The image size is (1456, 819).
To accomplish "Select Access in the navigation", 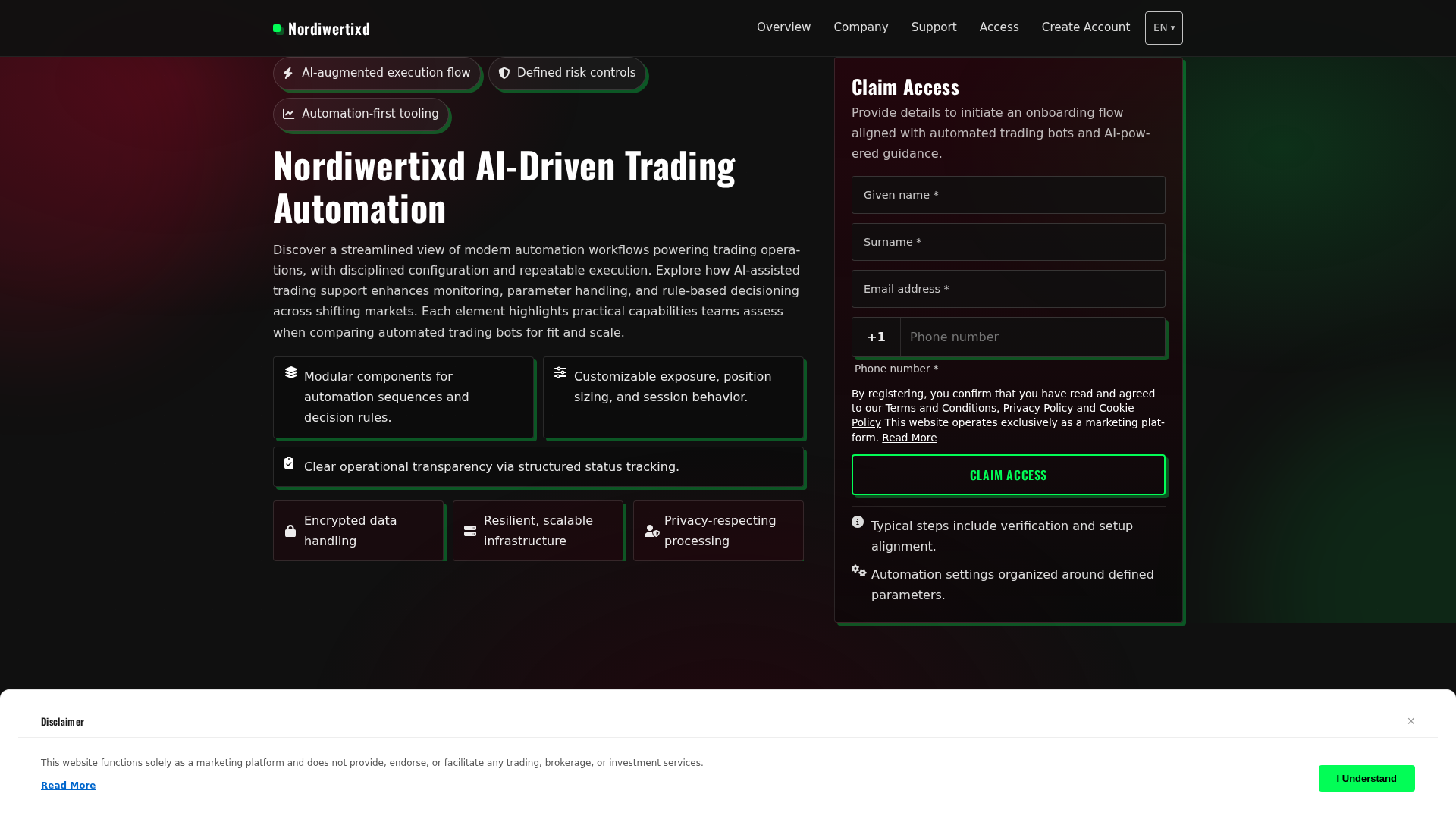I will [999, 27].
